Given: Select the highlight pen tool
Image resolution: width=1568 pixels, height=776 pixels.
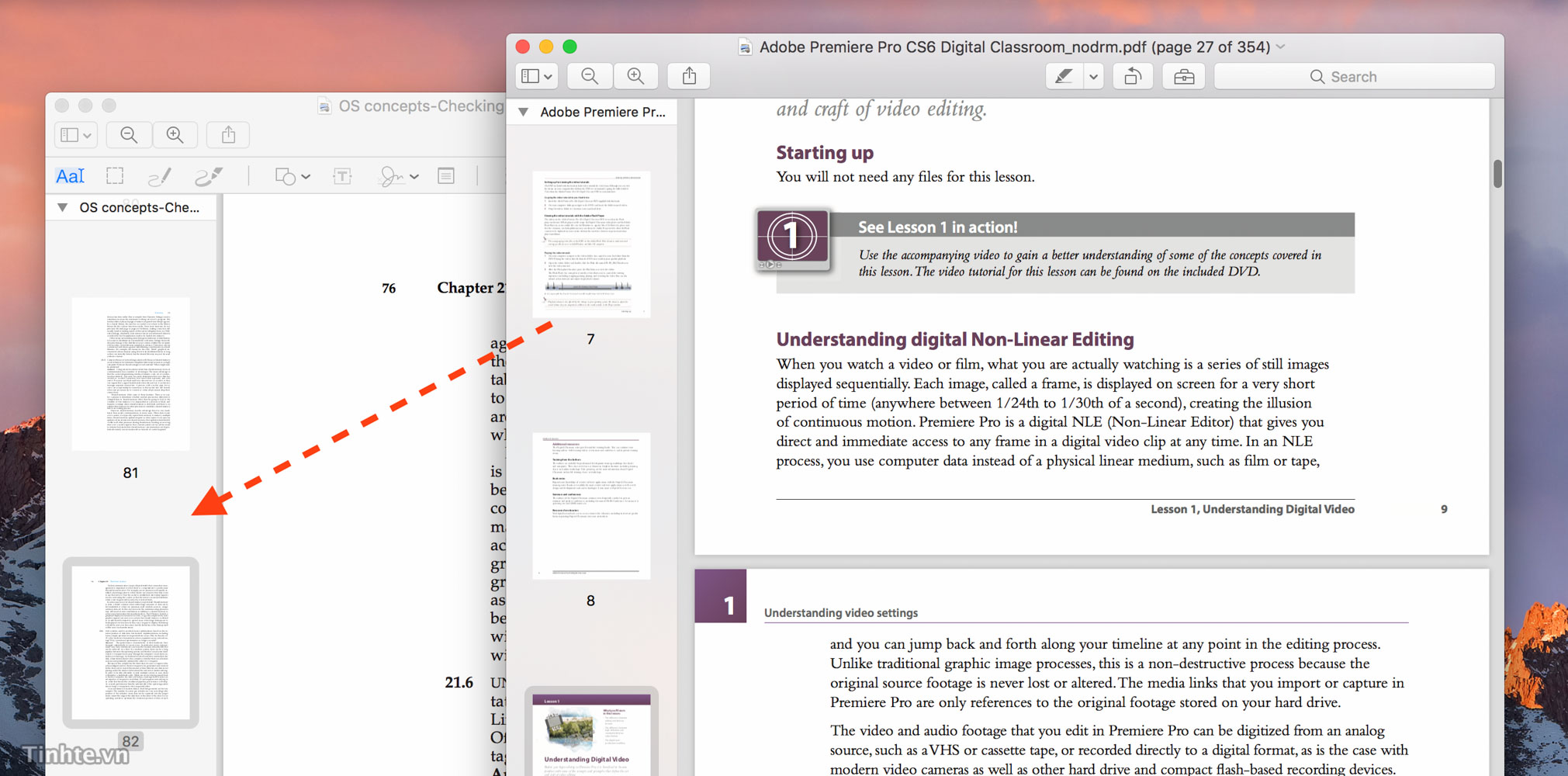Looking at the screenshot, I should click(x=1064, y=76).
